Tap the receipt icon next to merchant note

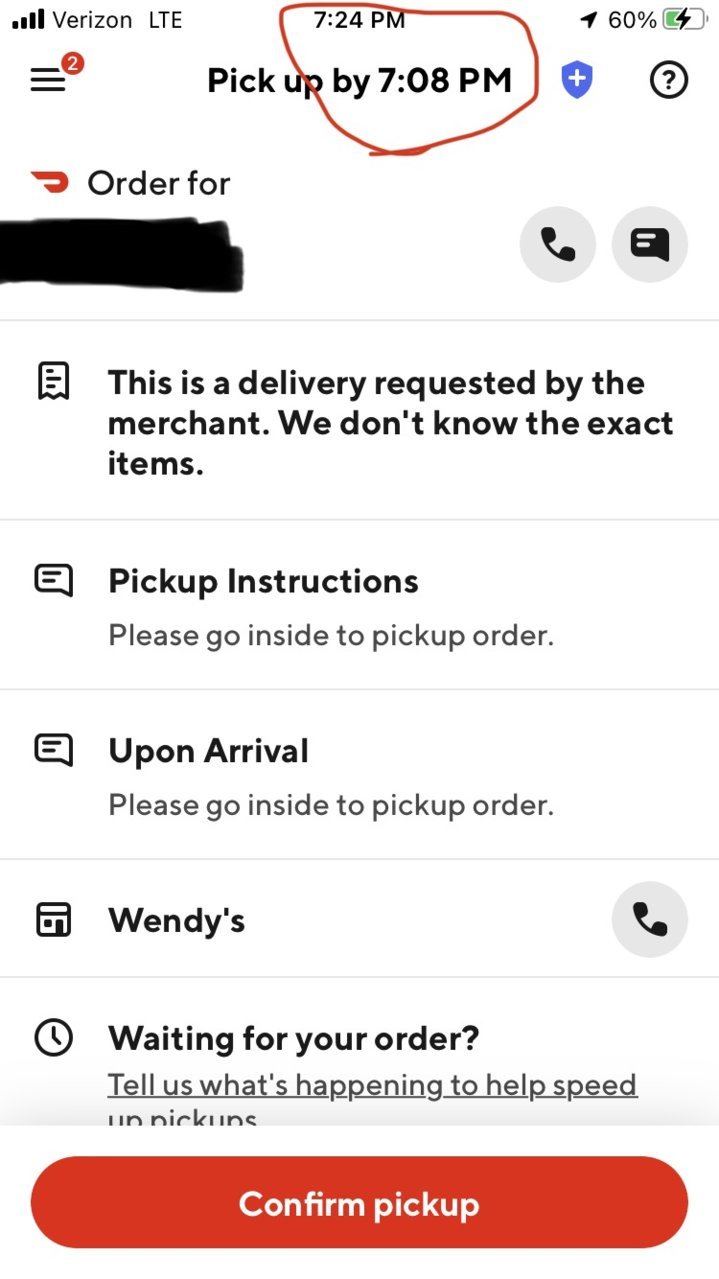[x=53, y=381]
